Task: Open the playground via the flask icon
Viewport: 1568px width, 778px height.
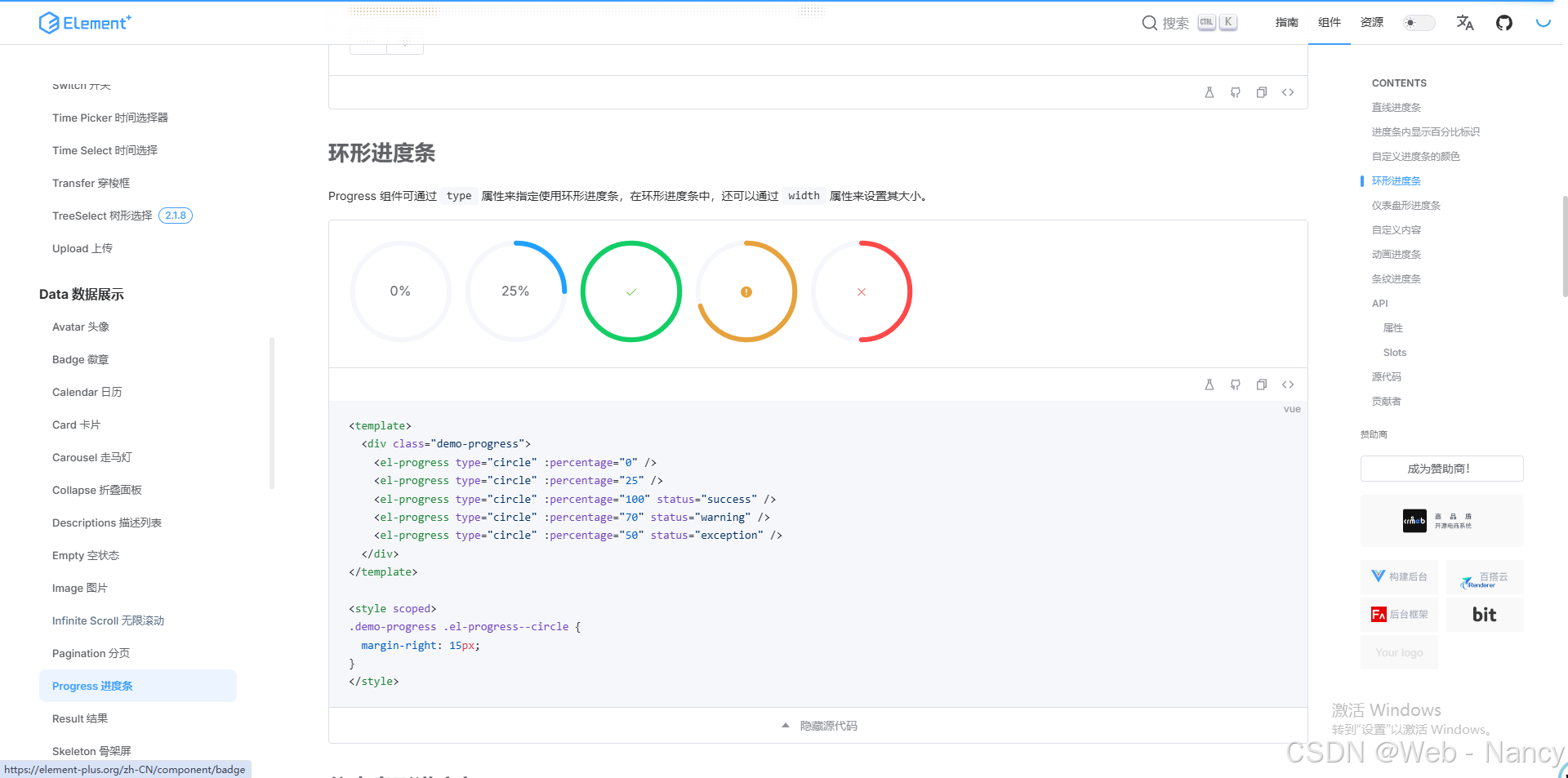Action: pyautogui.click(x=1209, y=385)
